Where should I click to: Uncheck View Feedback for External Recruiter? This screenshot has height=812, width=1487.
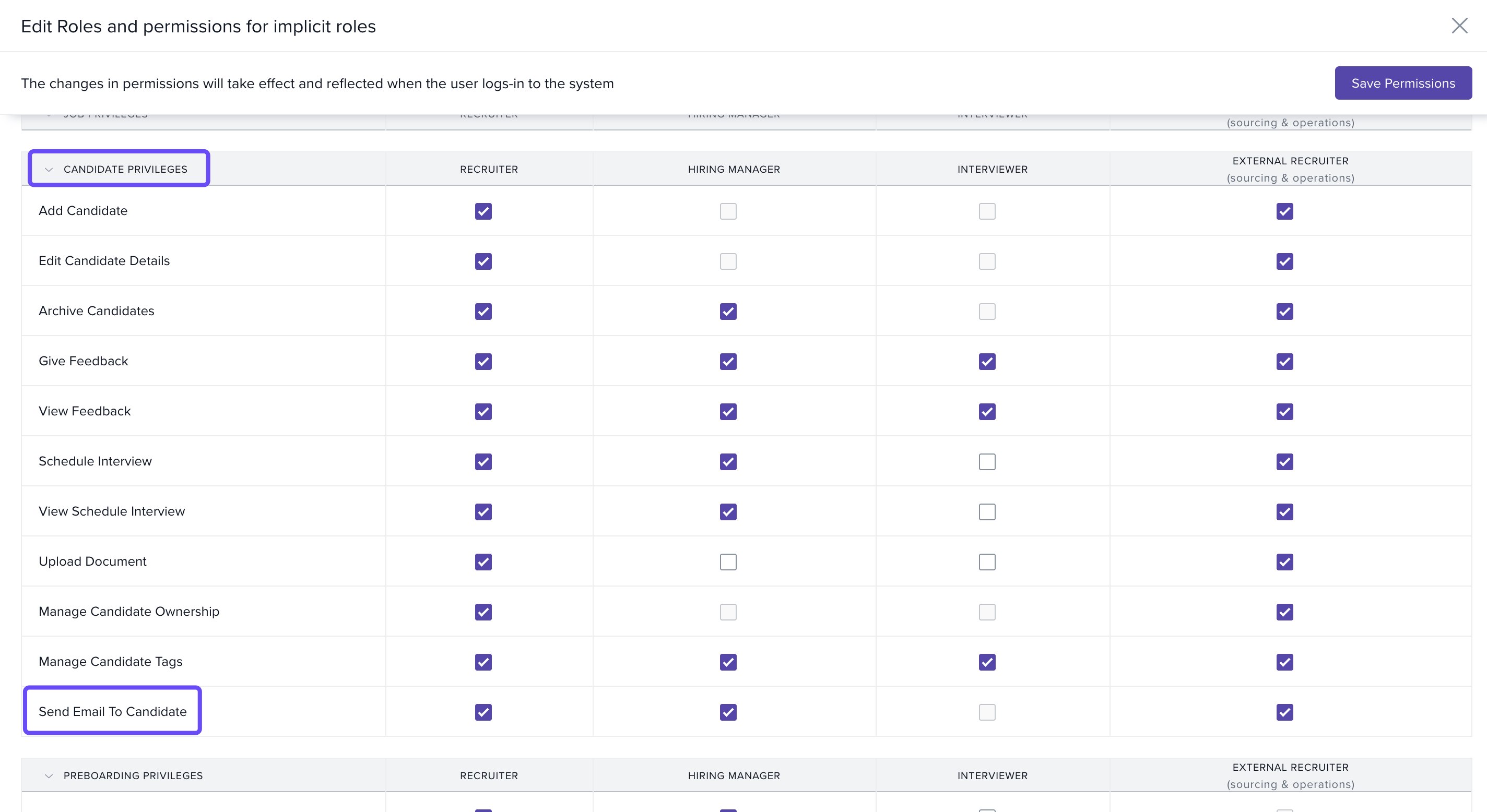coord(1284,412)
